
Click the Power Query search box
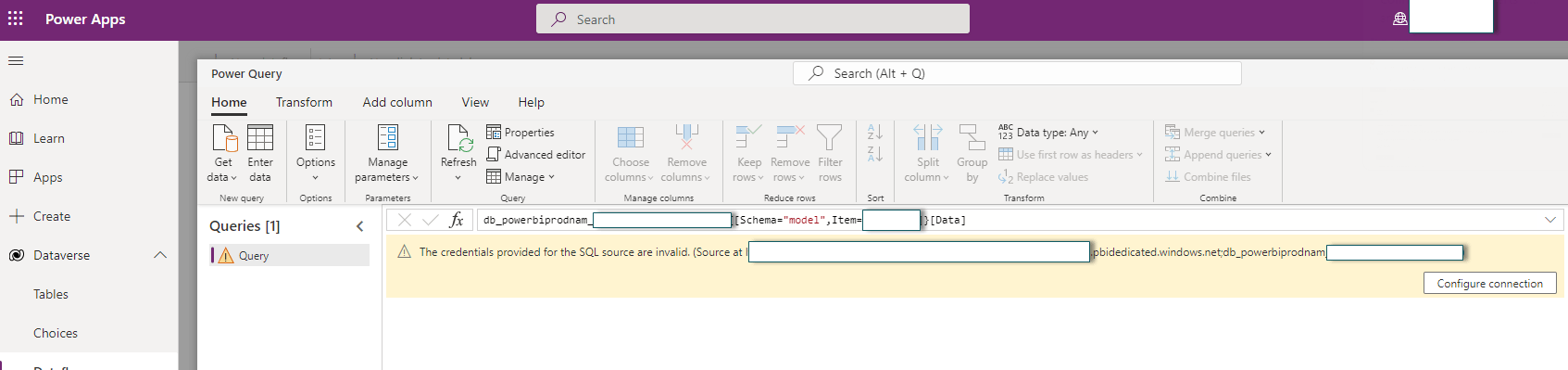click(x=1017, y=73)
